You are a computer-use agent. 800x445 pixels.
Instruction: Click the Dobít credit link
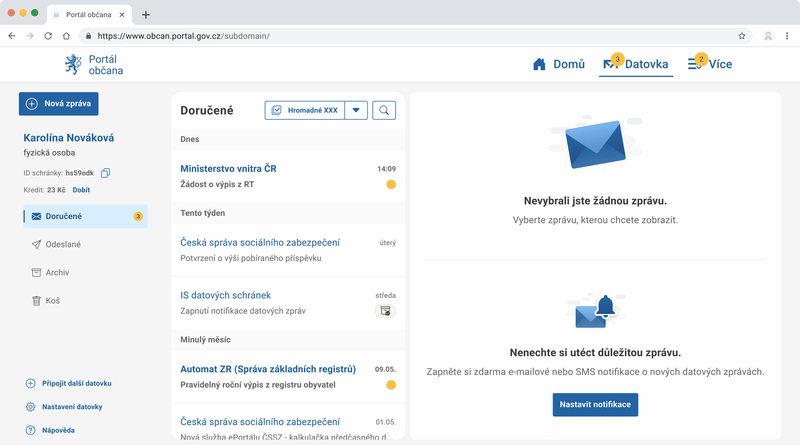click(x=81, y=190)
